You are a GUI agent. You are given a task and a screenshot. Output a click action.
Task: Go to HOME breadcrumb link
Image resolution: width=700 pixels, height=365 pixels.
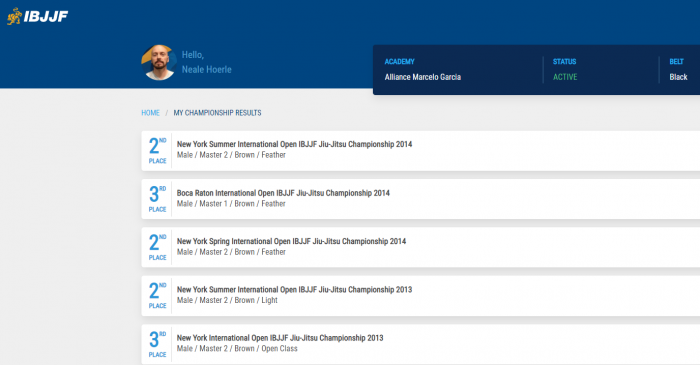pos(150,113)
